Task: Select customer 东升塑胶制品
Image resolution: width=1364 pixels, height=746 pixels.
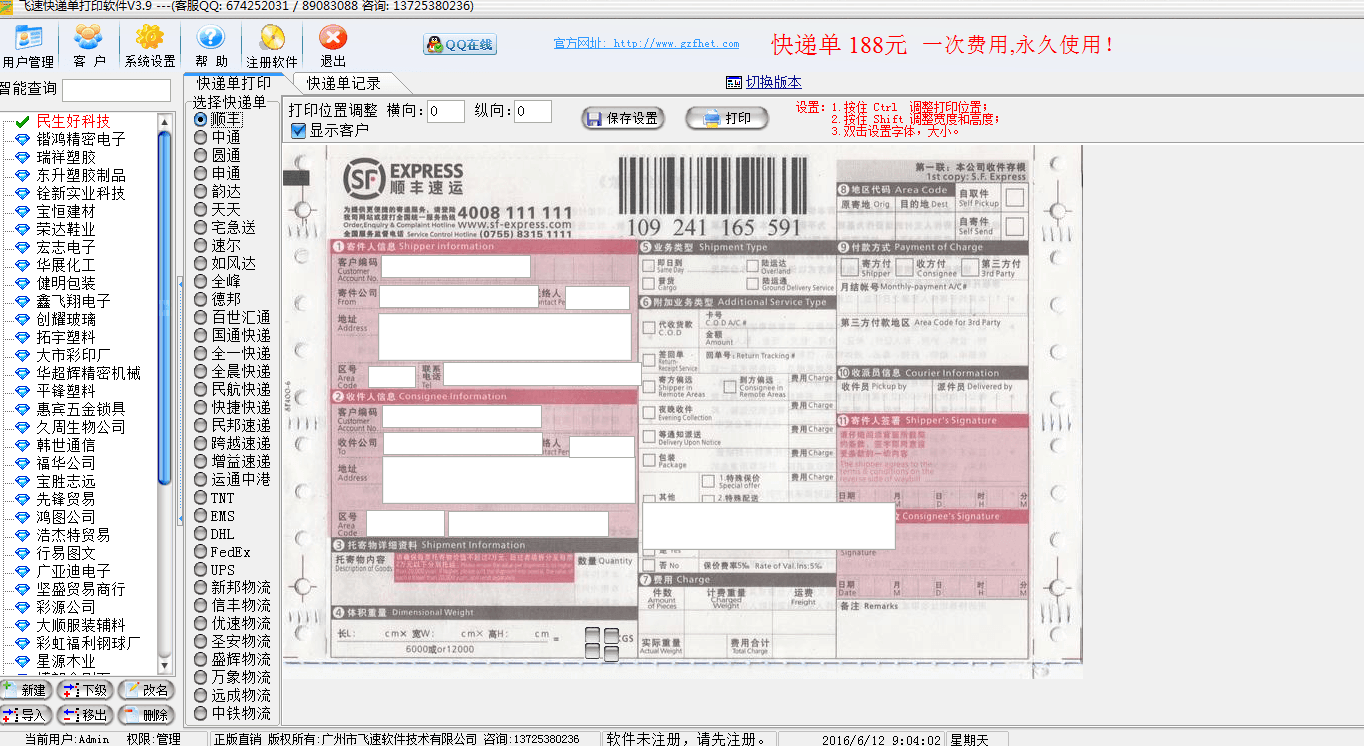Action: [81, 175]
